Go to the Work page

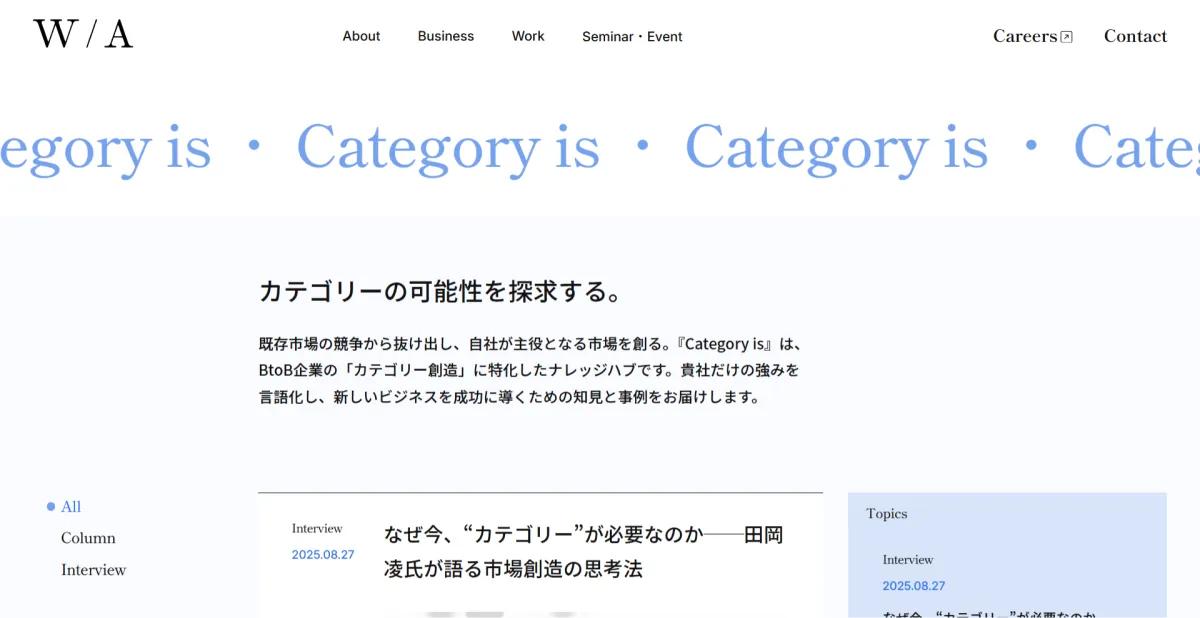(x=528, y=36)
